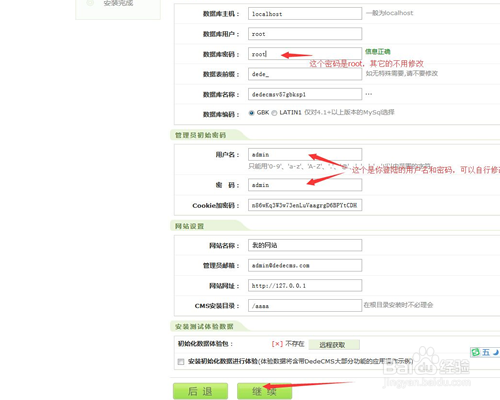The height and width of the screenshot is (400, 500).
Task: Click the 数据库主机 field label
Action: pyautogui.click(x=221, y=14)
